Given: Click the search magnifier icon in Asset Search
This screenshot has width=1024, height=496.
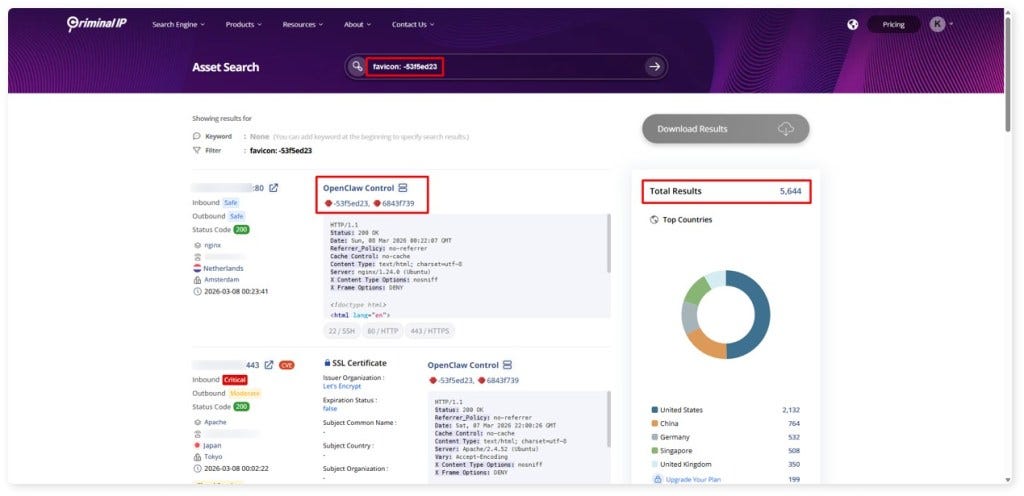Looking at the screenshot, I should pos(356,67).
